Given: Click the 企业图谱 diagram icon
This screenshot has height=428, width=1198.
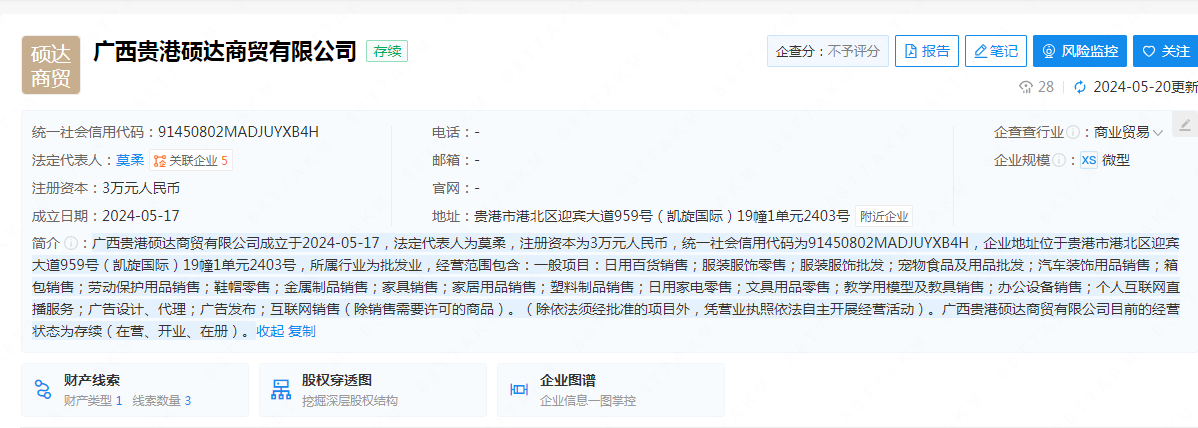Looking at the screenshot, I should coord(519,390).
